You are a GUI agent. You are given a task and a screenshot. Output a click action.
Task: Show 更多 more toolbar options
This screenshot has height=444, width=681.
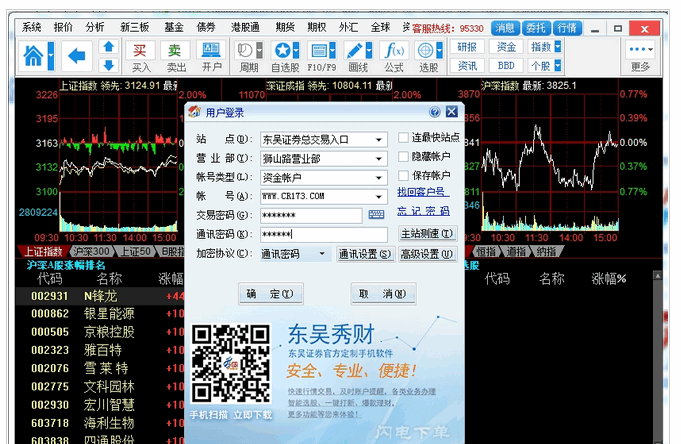(641, 56)
